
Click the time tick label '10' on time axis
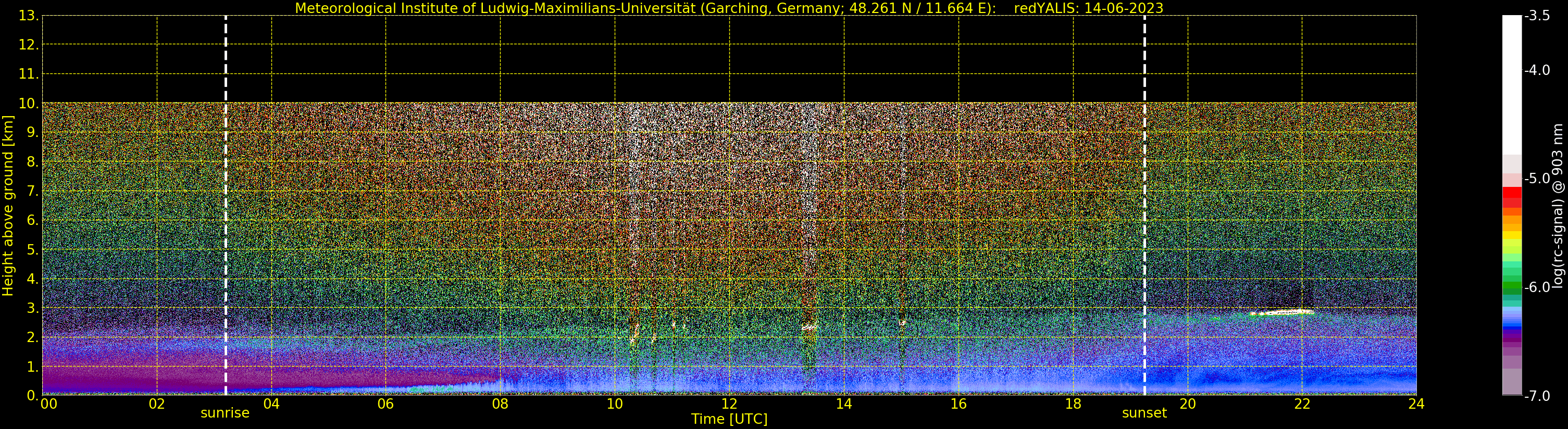click(615, 404)
